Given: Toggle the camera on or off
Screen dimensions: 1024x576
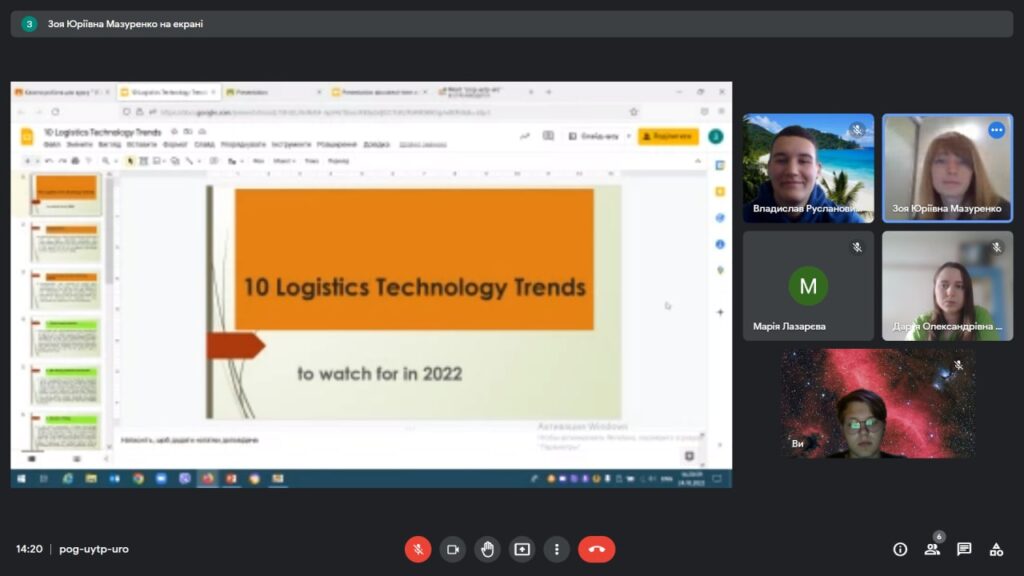Looking at the screenshot, I should pyautogui.click(x=452, y=549).
